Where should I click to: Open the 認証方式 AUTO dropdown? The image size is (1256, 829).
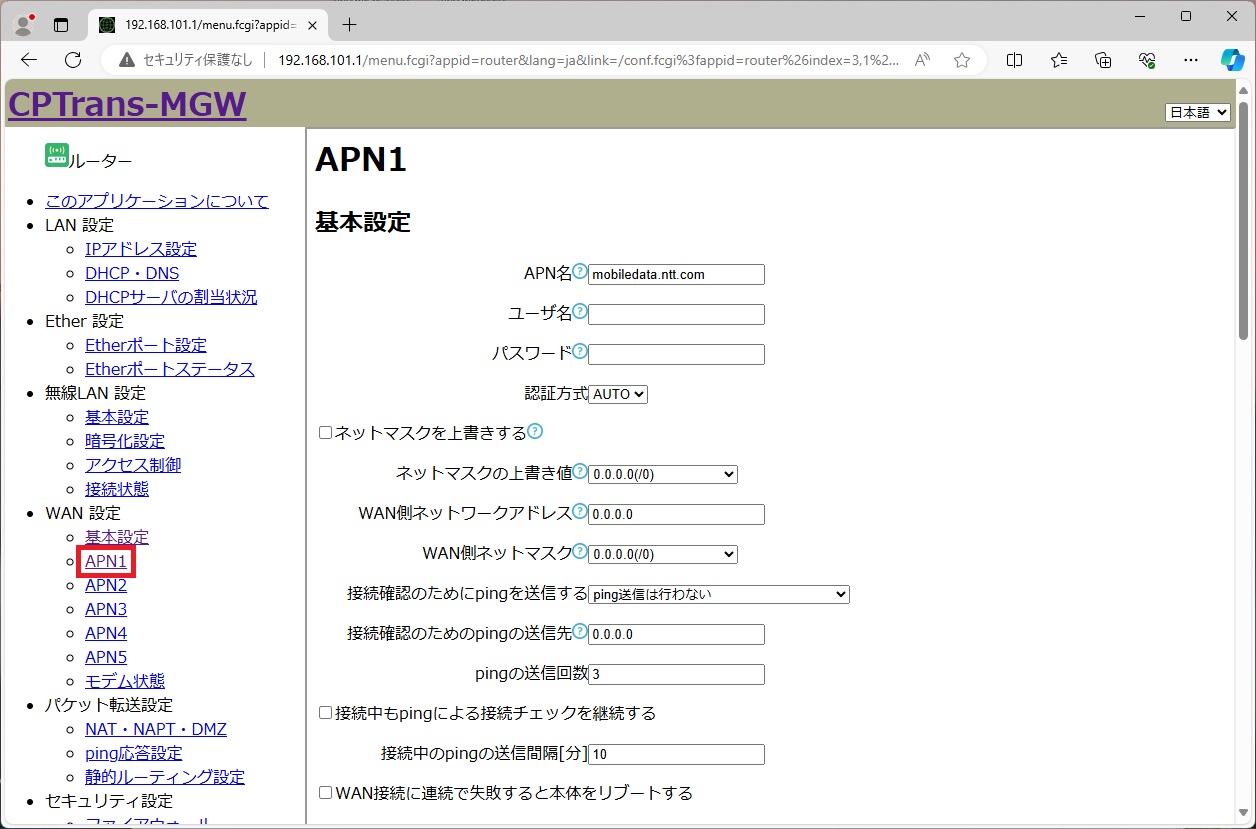(618, 394)
